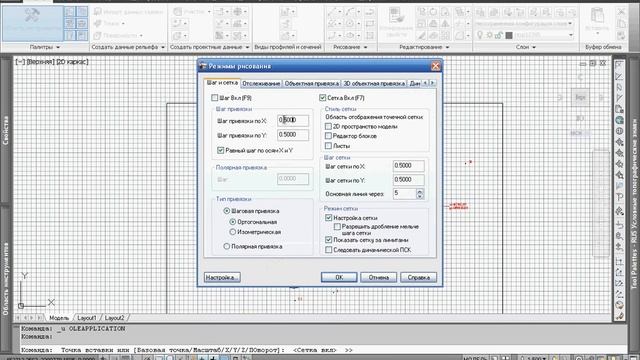Close the 'Режимы рисования' dialog

point(436,66)
